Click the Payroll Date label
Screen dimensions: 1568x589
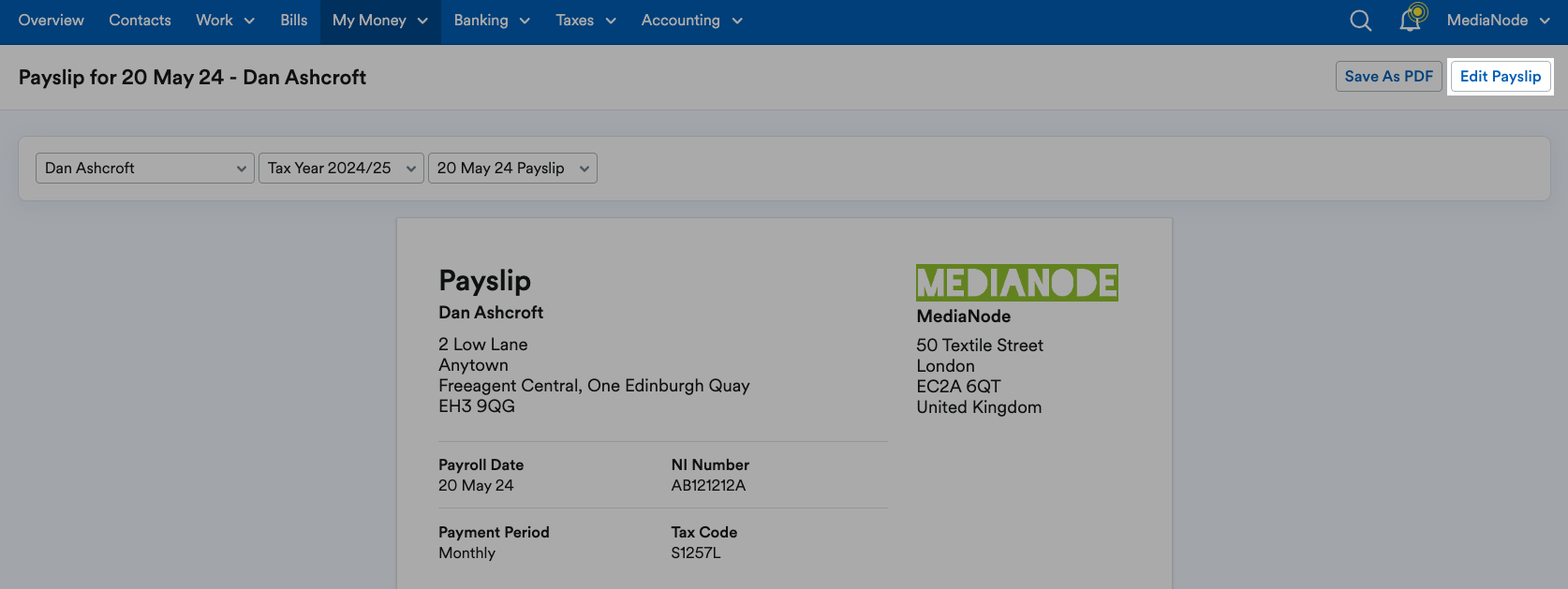tap(481, 465)
